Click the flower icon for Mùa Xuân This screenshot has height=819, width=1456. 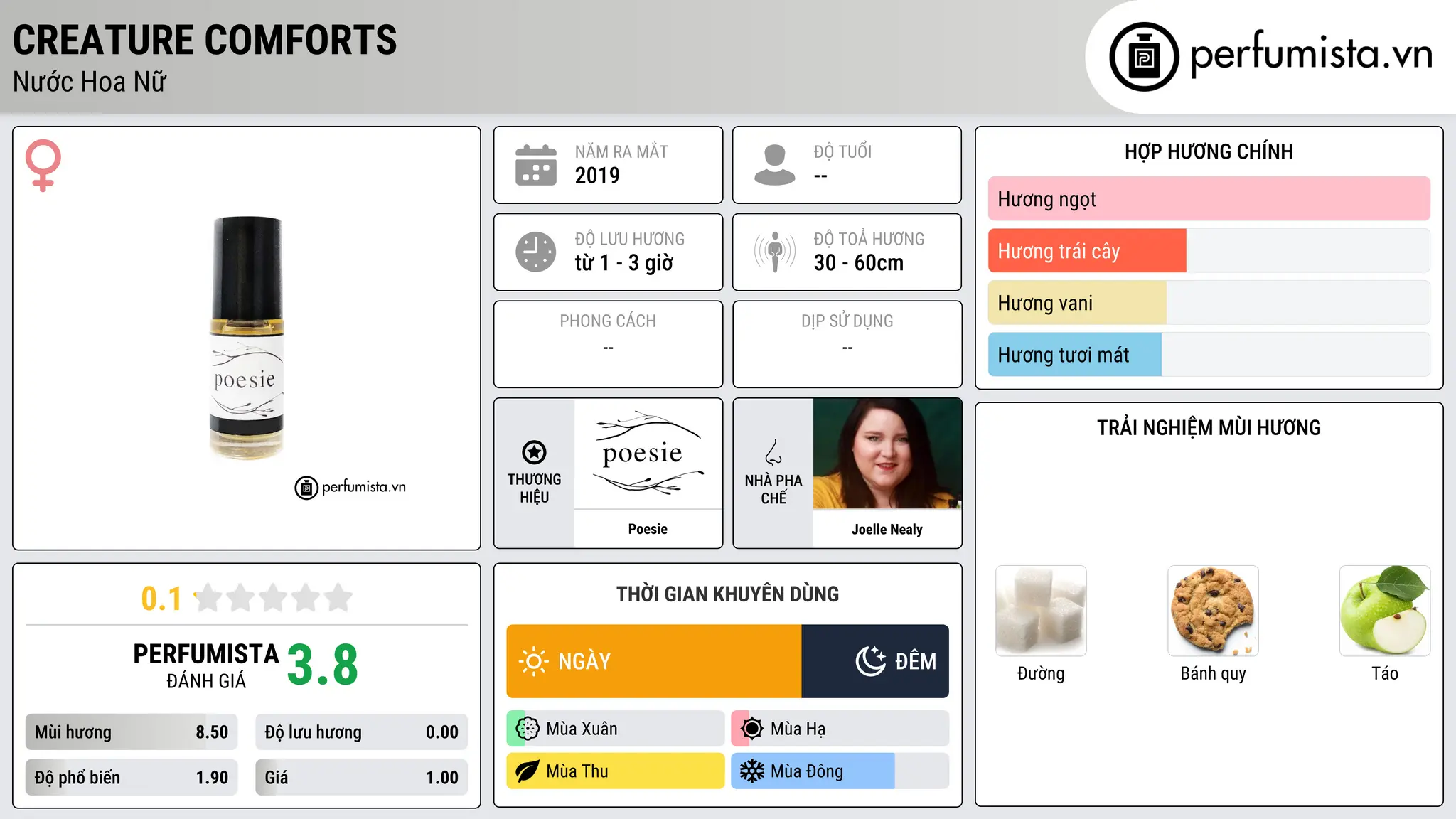528,729
